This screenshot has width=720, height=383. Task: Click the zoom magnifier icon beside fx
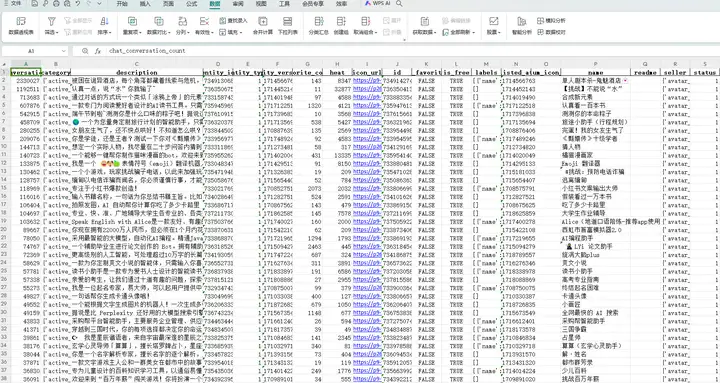(85, 51)
